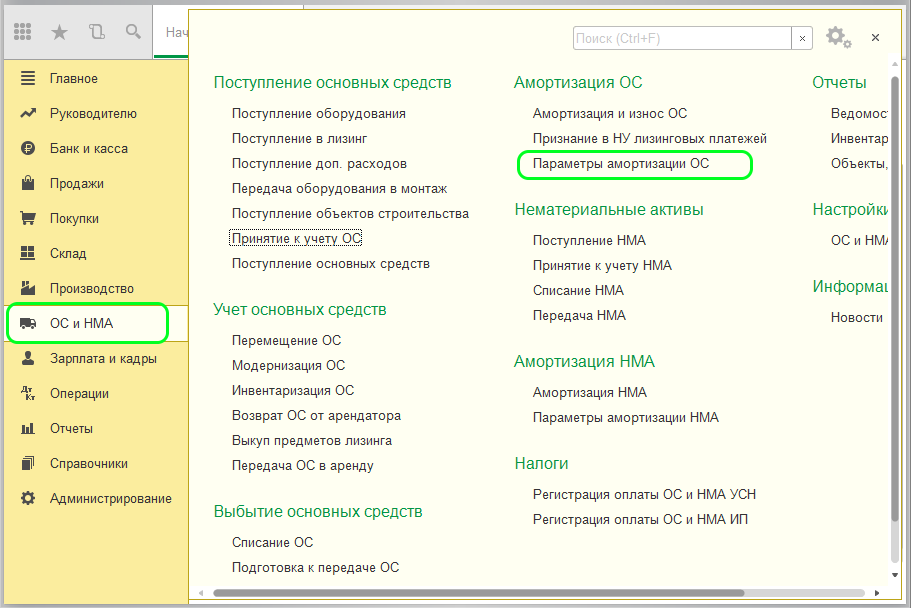
Task: Open the Главное sidebar menu
Action: [x=73, y=79]
